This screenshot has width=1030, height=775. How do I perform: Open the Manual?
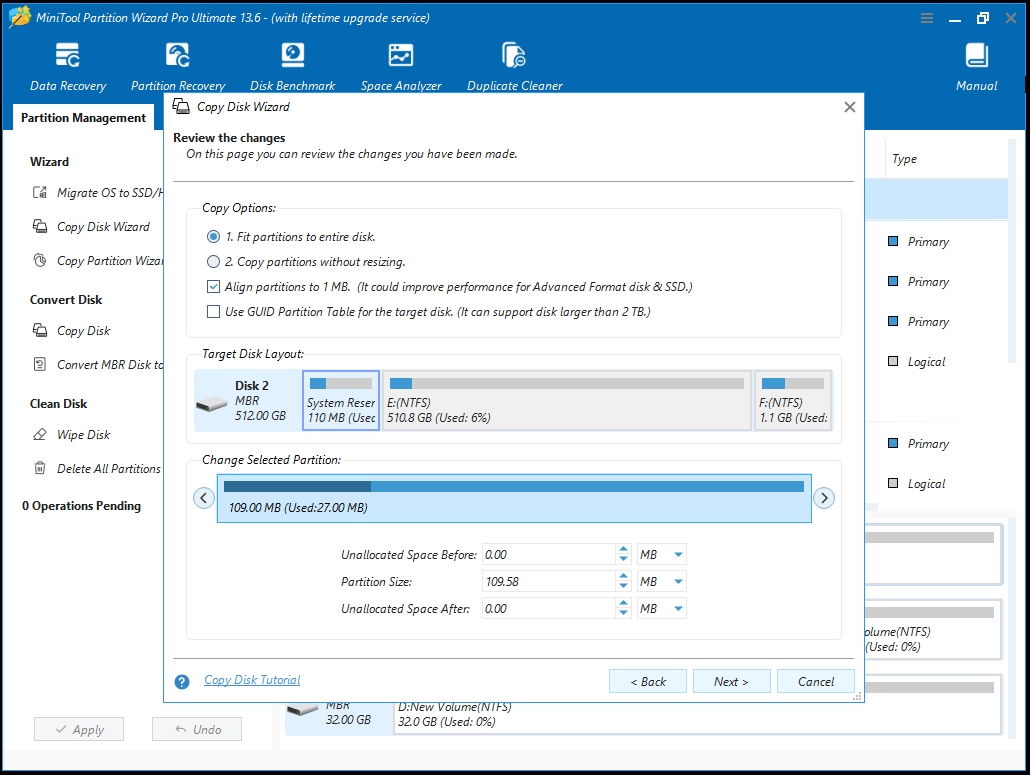coord(976,67)
